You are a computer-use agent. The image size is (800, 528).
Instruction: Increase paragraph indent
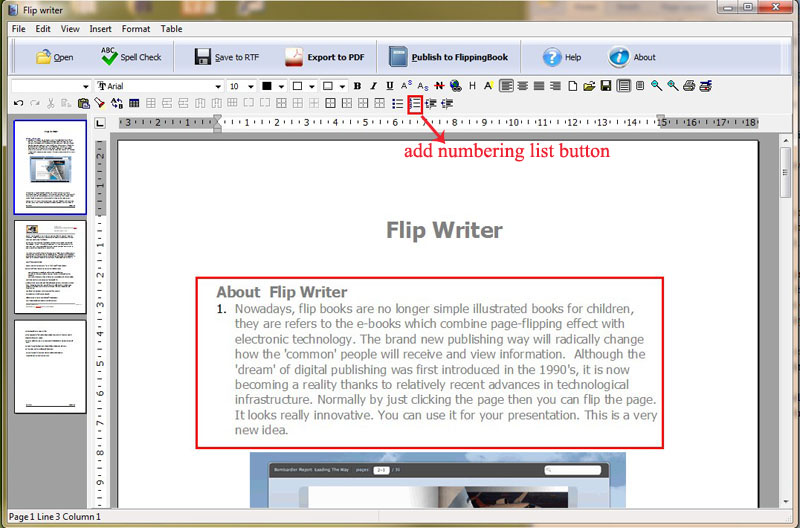click(x=447, y=104)
